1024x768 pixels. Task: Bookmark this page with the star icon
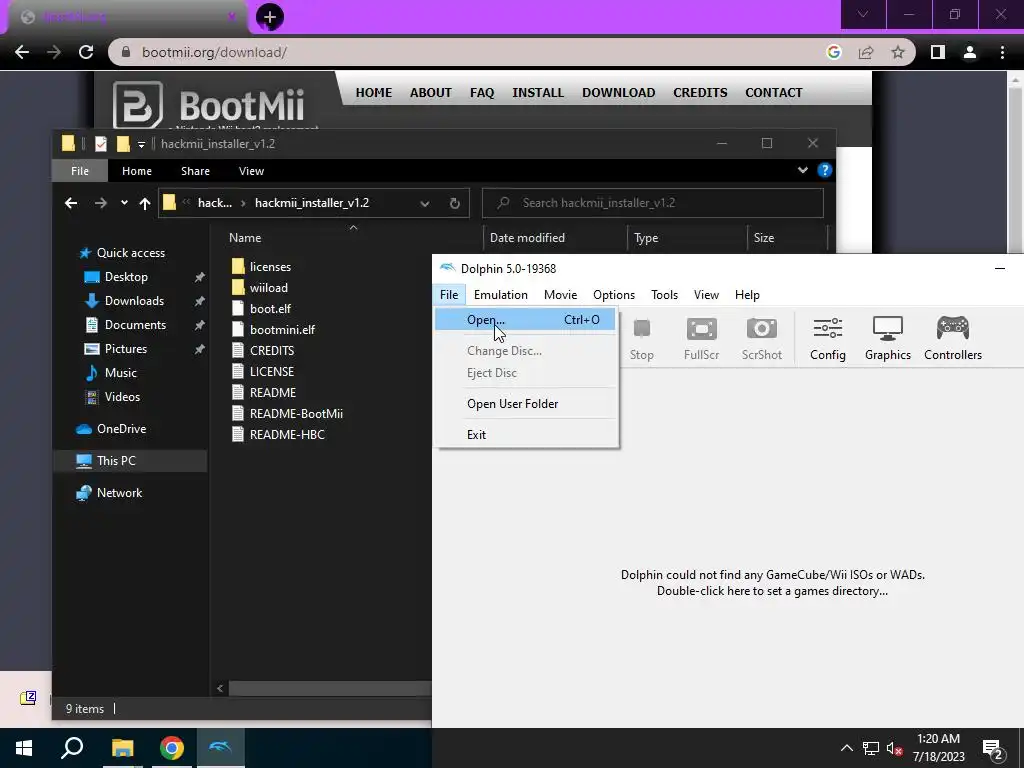pyautogui.click(x=898, y=52)
